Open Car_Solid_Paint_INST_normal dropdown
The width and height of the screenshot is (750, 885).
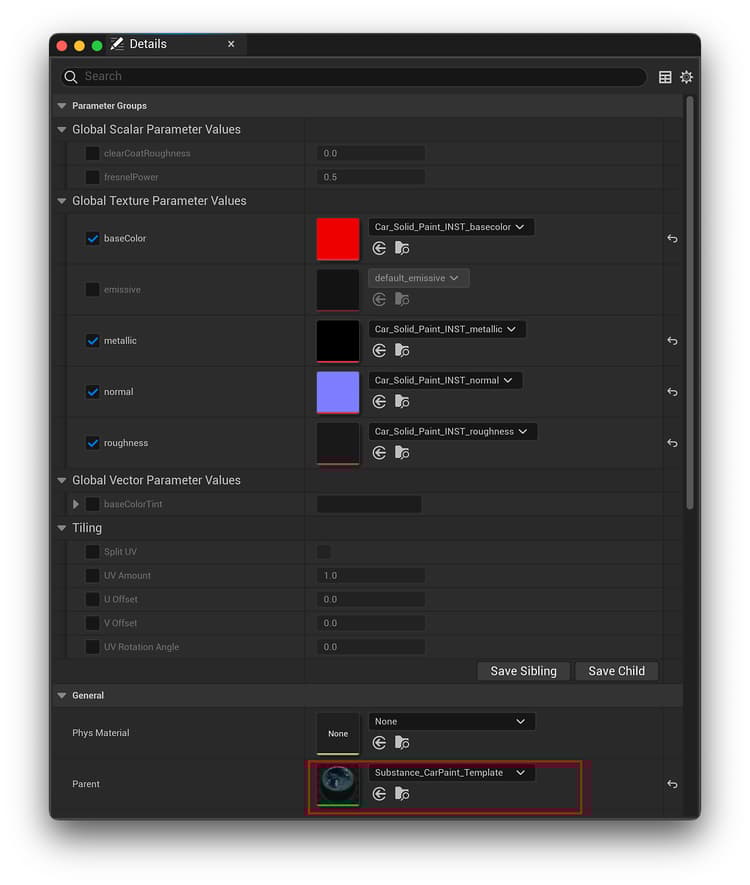tap(445, 380)
